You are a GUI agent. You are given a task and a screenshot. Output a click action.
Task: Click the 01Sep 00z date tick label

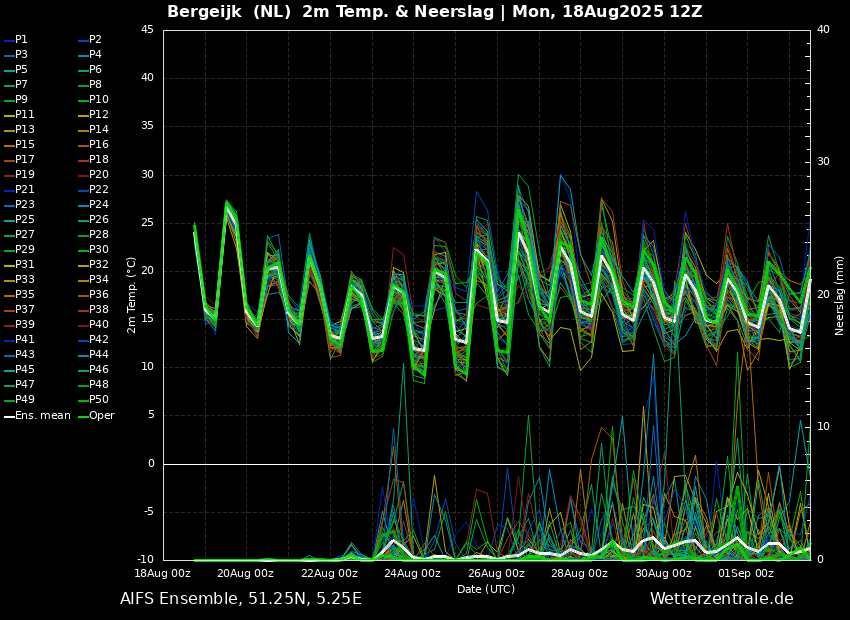tap(745, 573)
